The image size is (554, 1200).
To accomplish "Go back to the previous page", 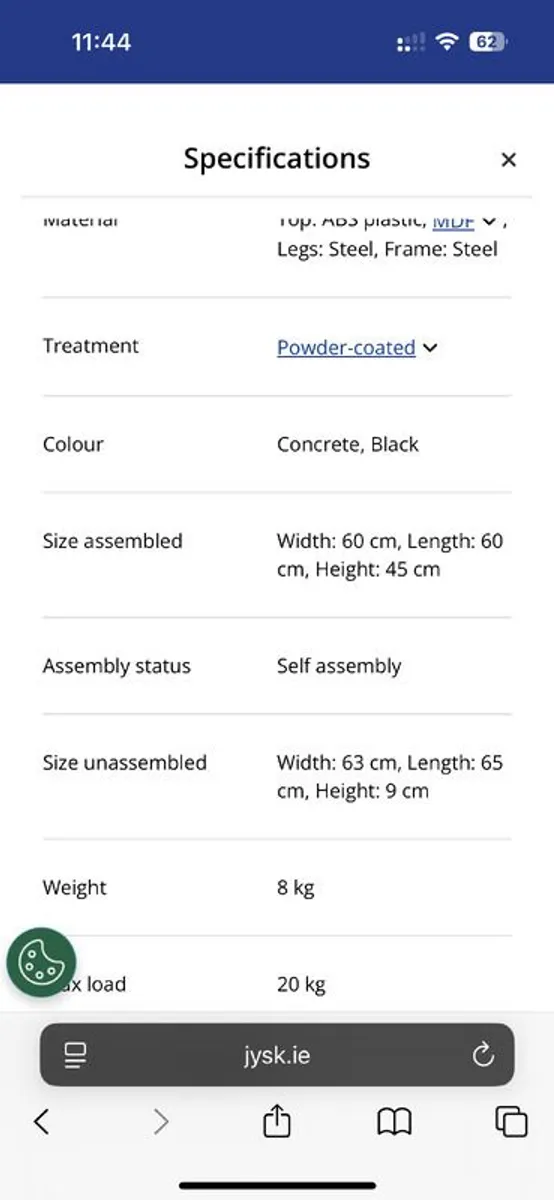I will (41, 1122).
